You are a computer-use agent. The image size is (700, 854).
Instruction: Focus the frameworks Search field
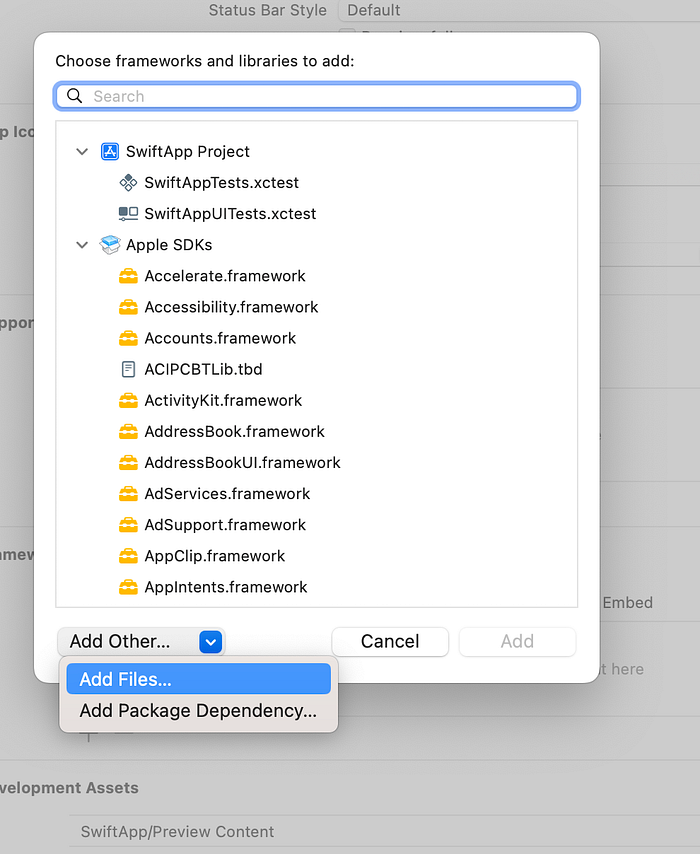pos(316,96)
